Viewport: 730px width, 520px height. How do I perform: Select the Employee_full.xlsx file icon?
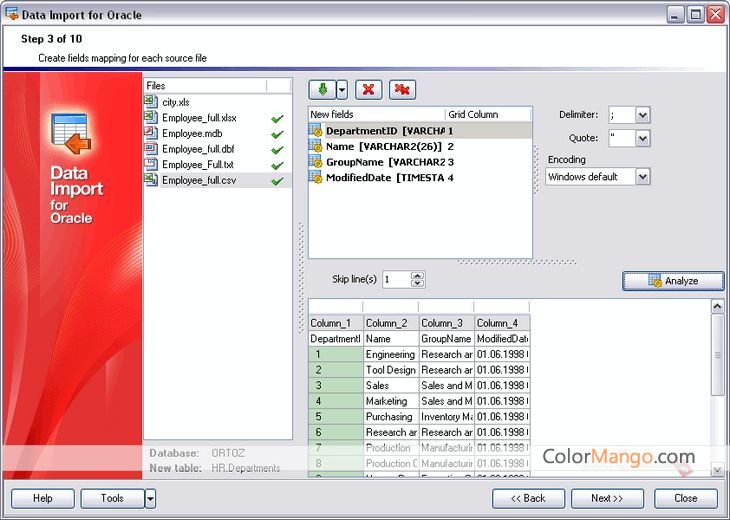pos(151,117)
